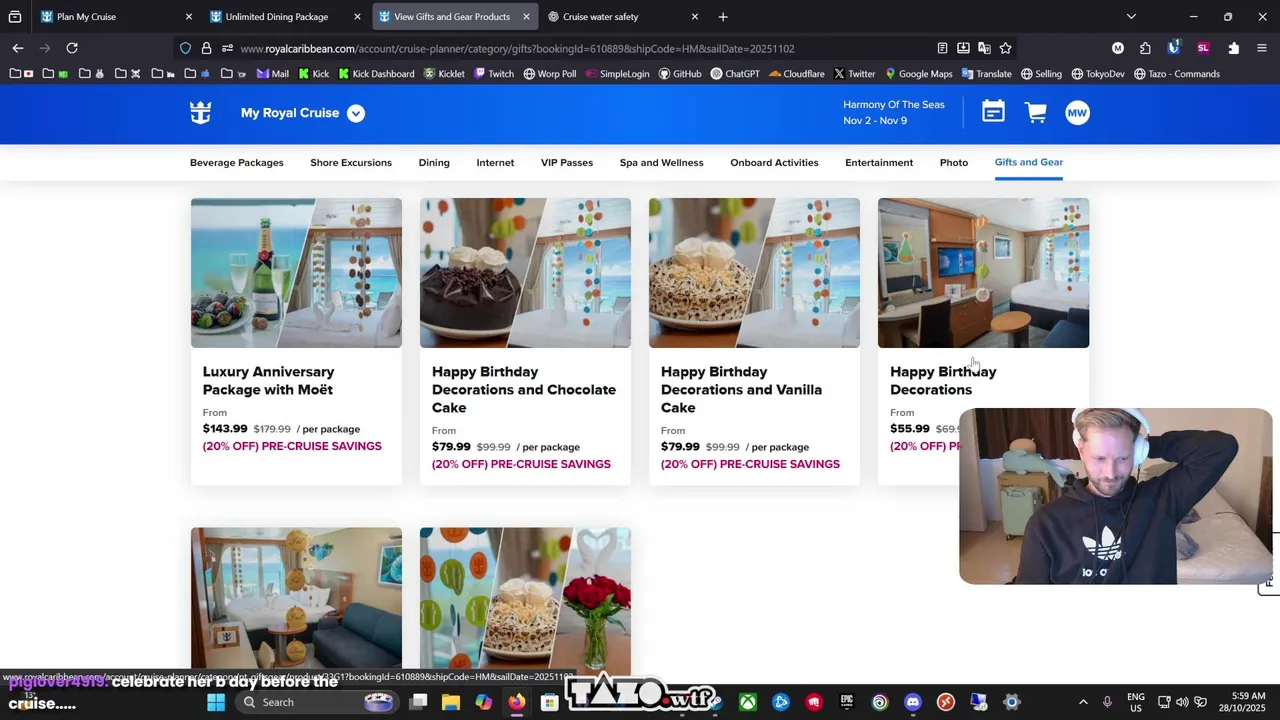This screenshot has width=1280, height=720.
Task: Open the shopping cart icon
Action: pyautogui.click(x=1035, y=113)
